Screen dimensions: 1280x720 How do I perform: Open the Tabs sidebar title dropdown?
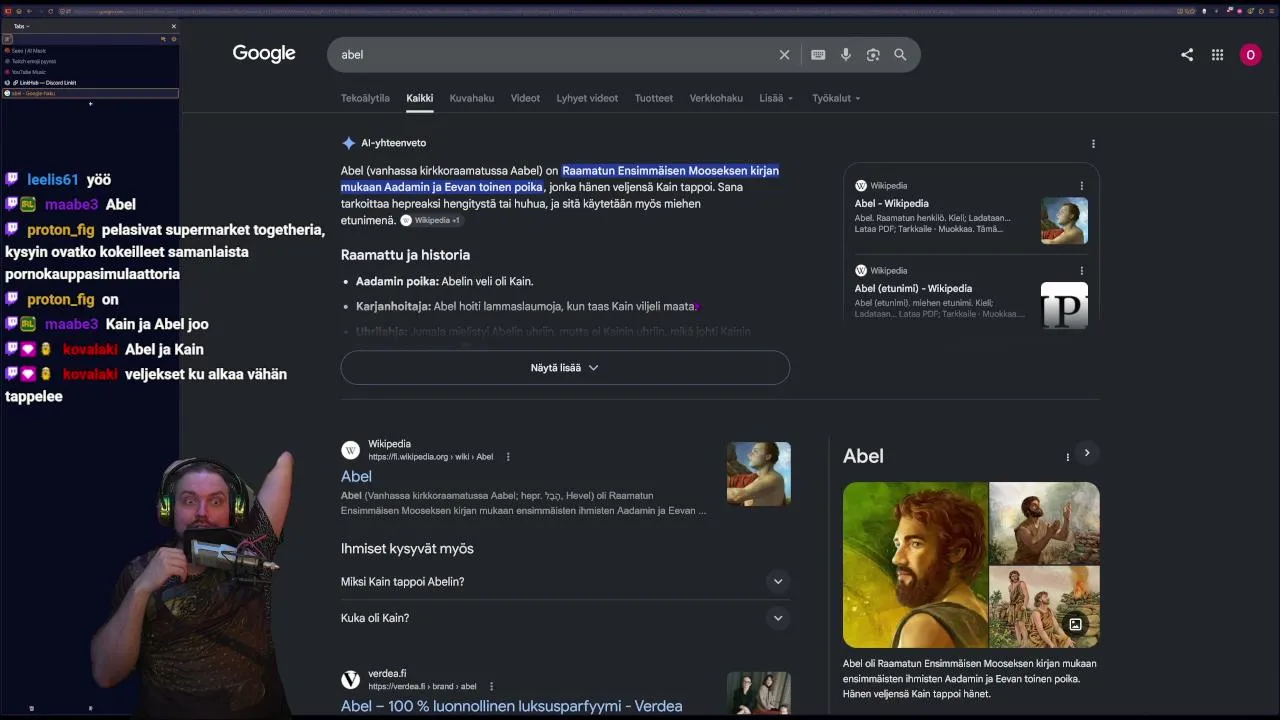tap(21, 26)
